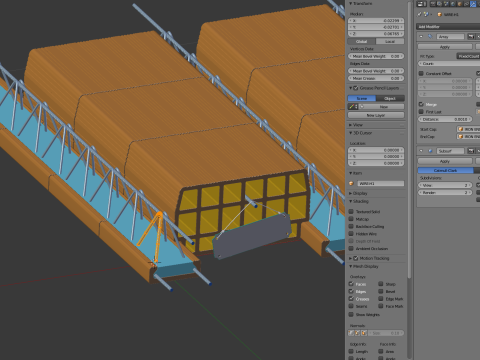Open the World properties tab icon
480x360 pixels.
click(x=453, y=4)
